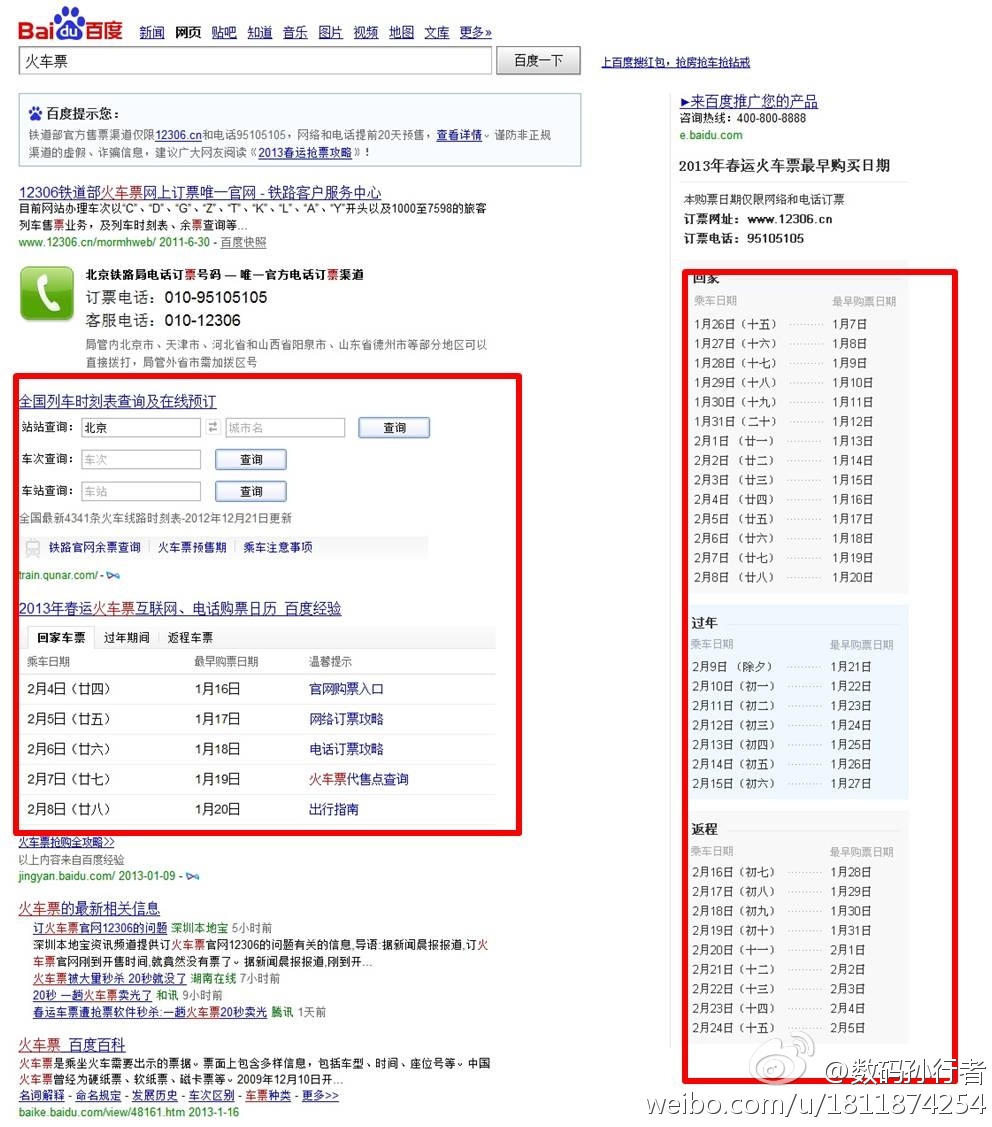Viewport: 992px width, 1127px height.
Task: Open the 官网购票入口 link
Action: pyautogui.click(x=346, y=689)
